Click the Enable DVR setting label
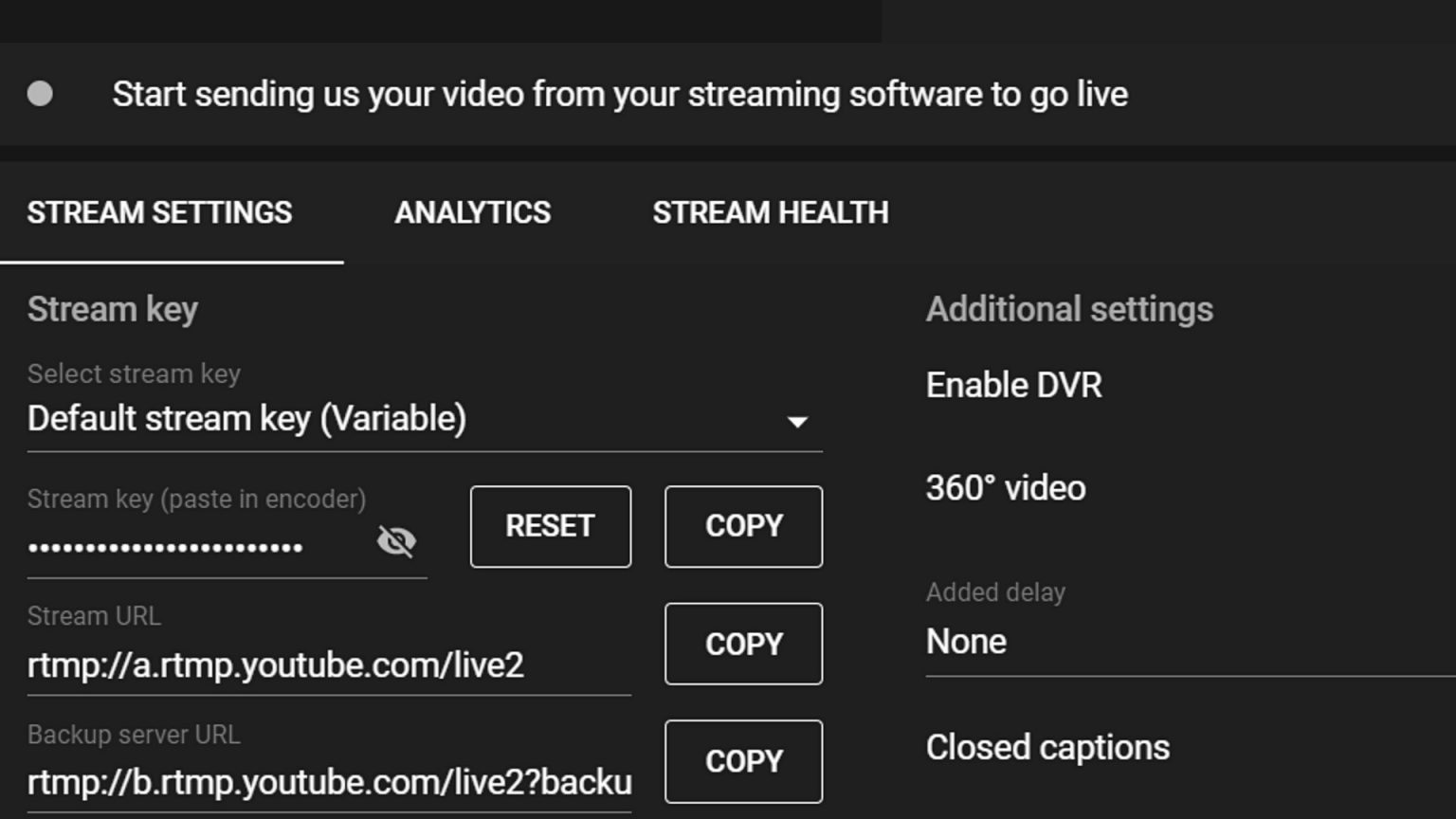 coord(1013,386)
